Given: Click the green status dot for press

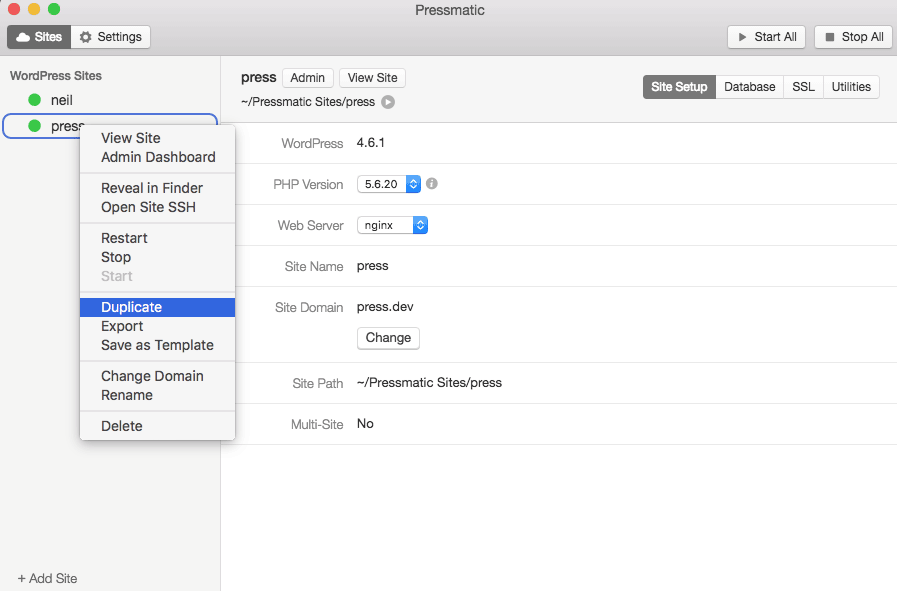Looking at the screenshot, I should pos(34,126).
